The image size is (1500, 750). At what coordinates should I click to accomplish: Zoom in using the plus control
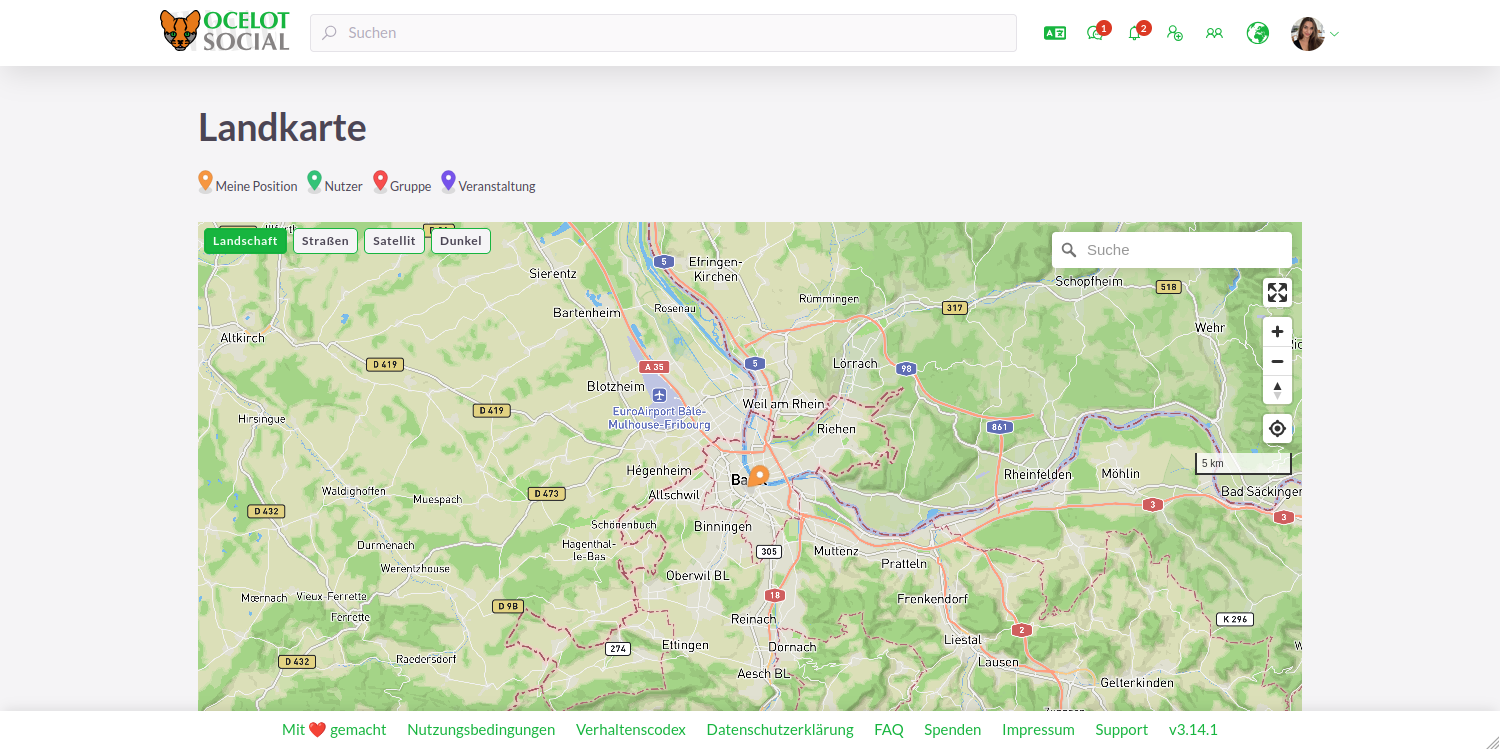(1277, 331)
